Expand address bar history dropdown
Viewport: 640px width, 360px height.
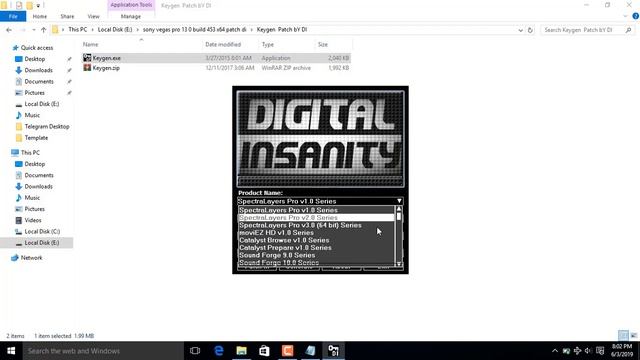[520, 30]
